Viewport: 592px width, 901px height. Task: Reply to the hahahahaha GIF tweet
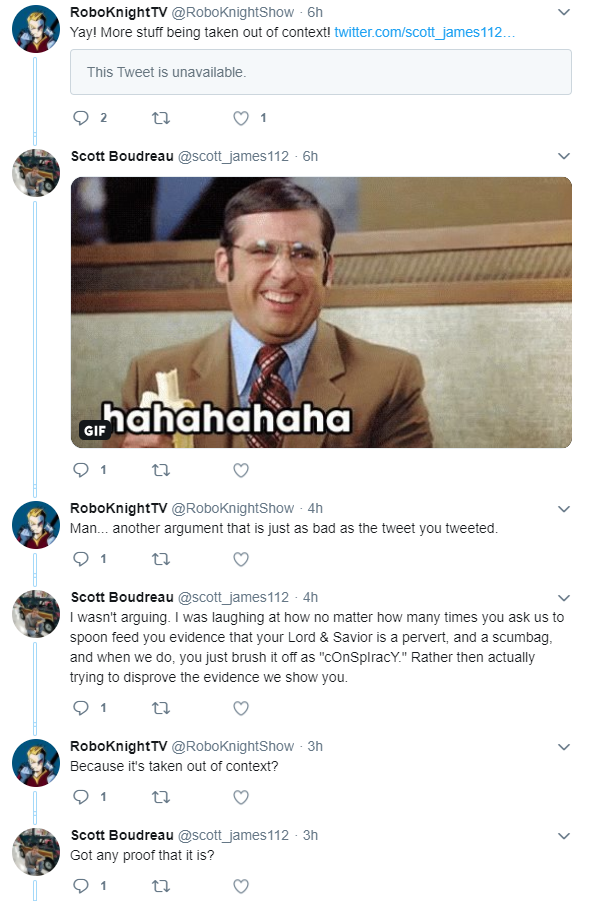coord(81,470)
